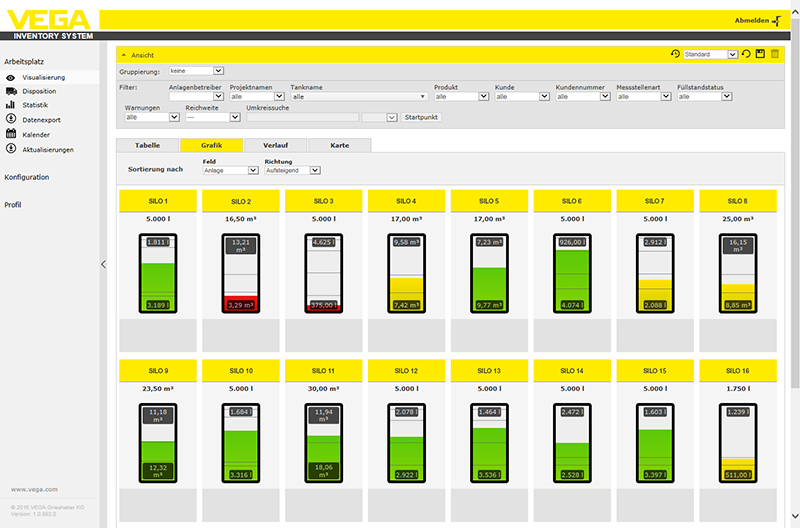Collapse the Ansicht panel header
Image resolution: width=800 pixels, height=528 pixels.
click(123, 54)
